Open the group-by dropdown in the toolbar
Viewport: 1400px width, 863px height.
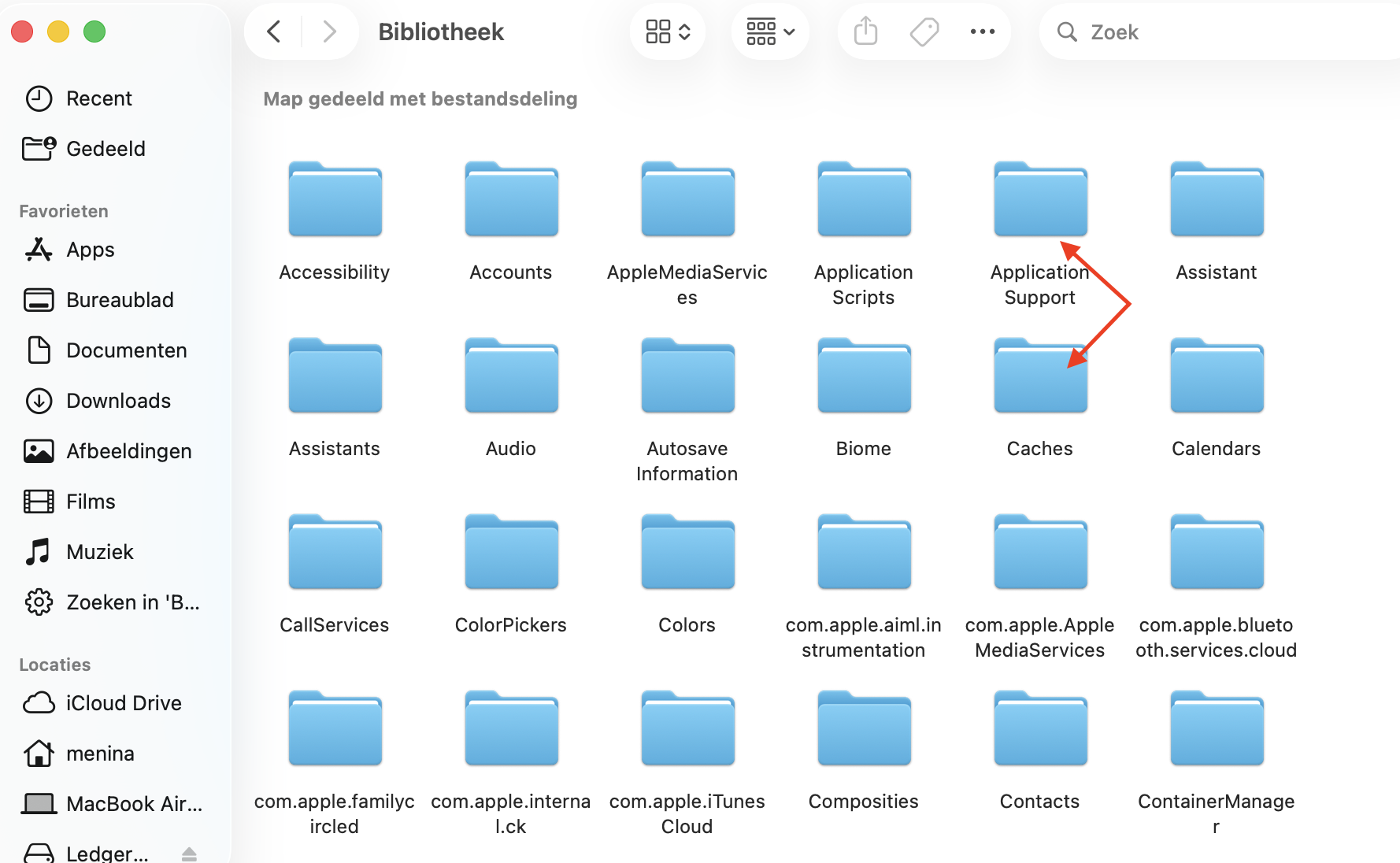pyautogui.click(x=769, y=31)
